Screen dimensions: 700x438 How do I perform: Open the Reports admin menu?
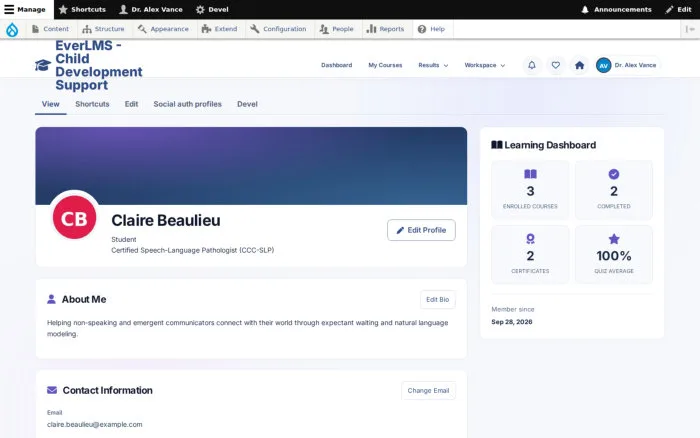385,29
